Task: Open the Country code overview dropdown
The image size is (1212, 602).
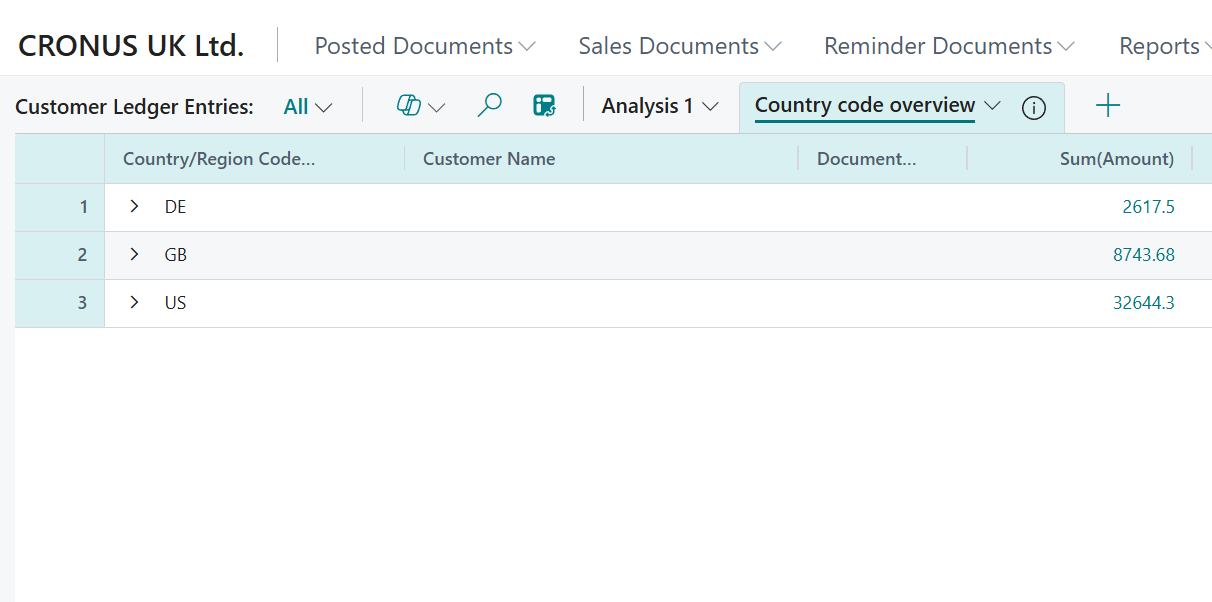Action: 993,104
